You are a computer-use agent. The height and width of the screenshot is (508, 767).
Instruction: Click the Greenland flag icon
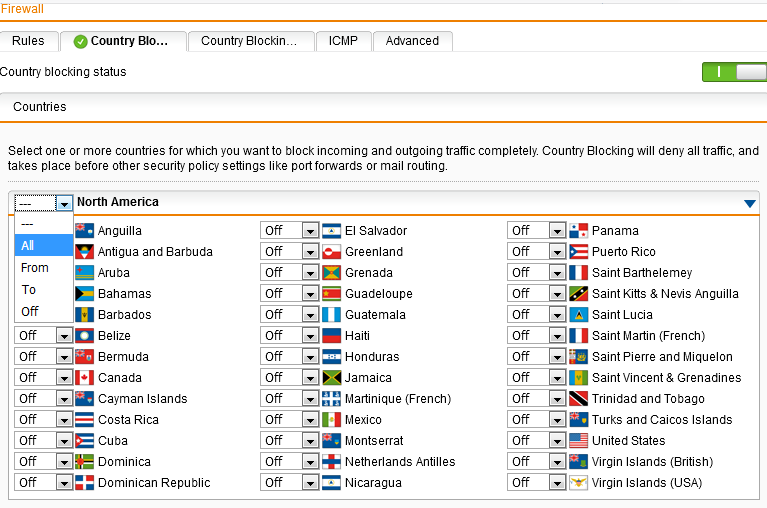(332, 252)
